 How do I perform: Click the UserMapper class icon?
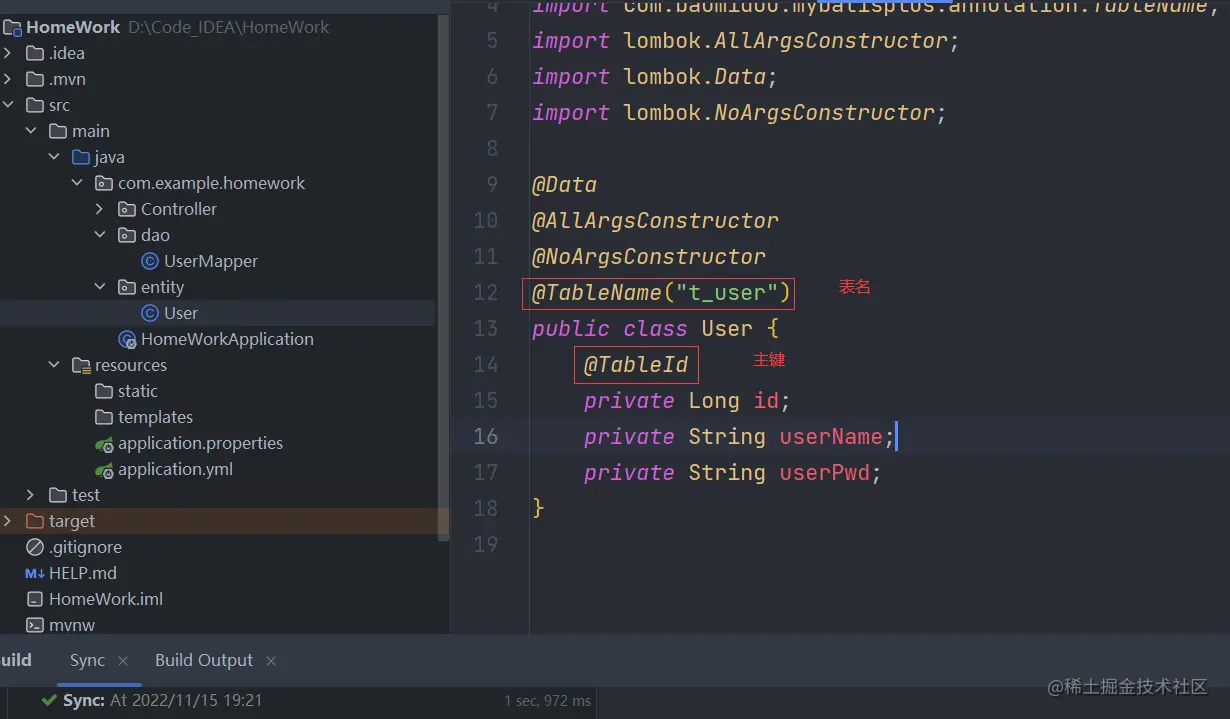(x=150, y=261)
